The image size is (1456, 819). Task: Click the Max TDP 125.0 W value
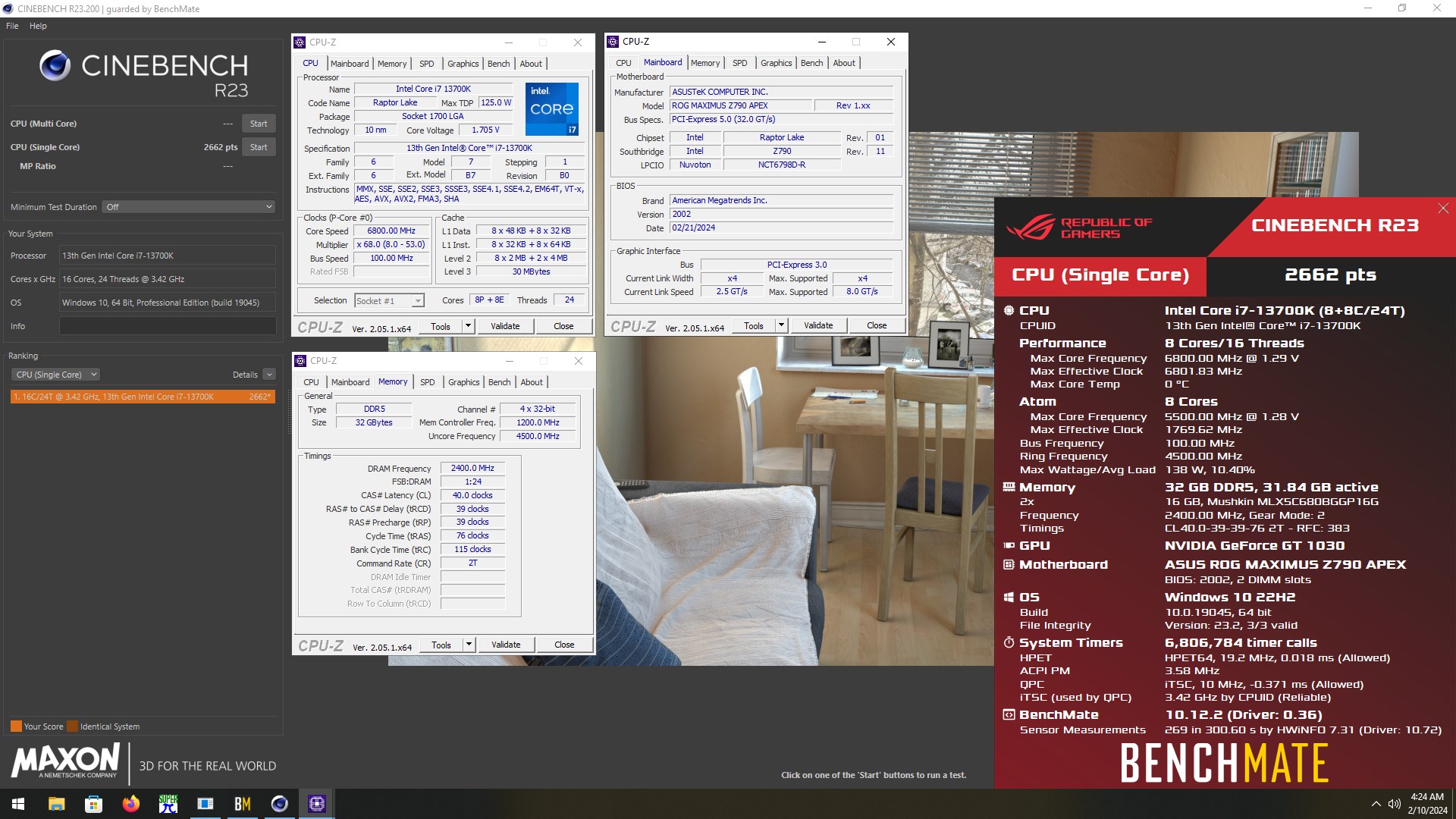tap(496, 103)
